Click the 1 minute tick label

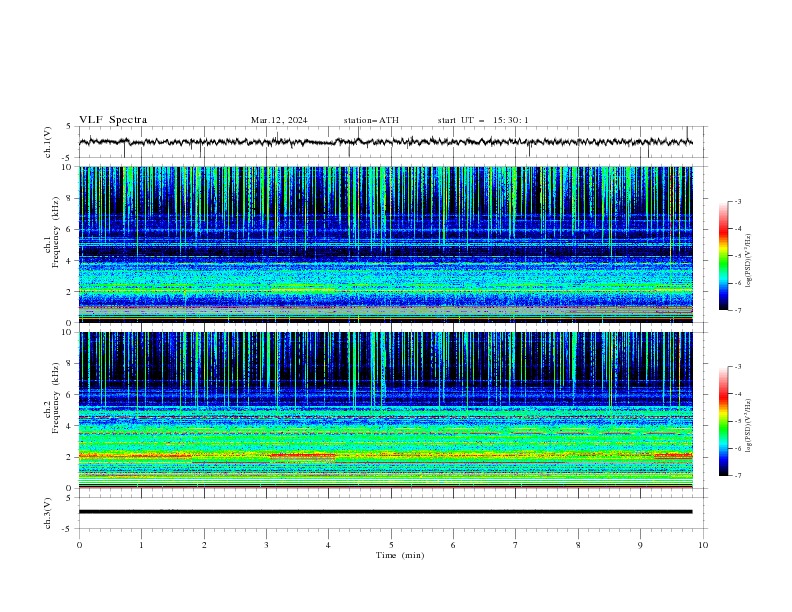(141, 545)
